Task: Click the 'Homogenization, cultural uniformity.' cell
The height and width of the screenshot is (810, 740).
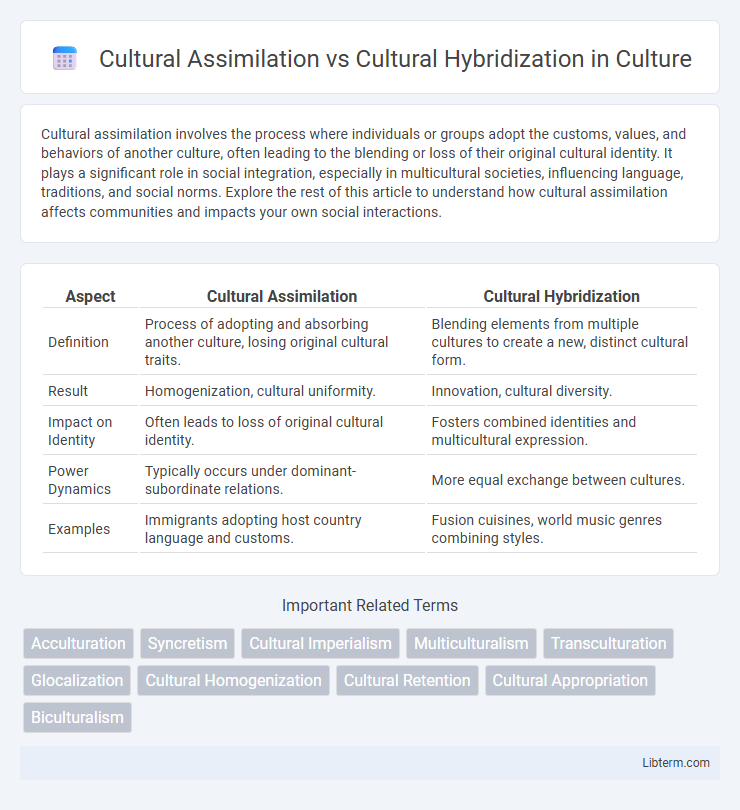Action: pyautogui.click(x=282, y=391)
